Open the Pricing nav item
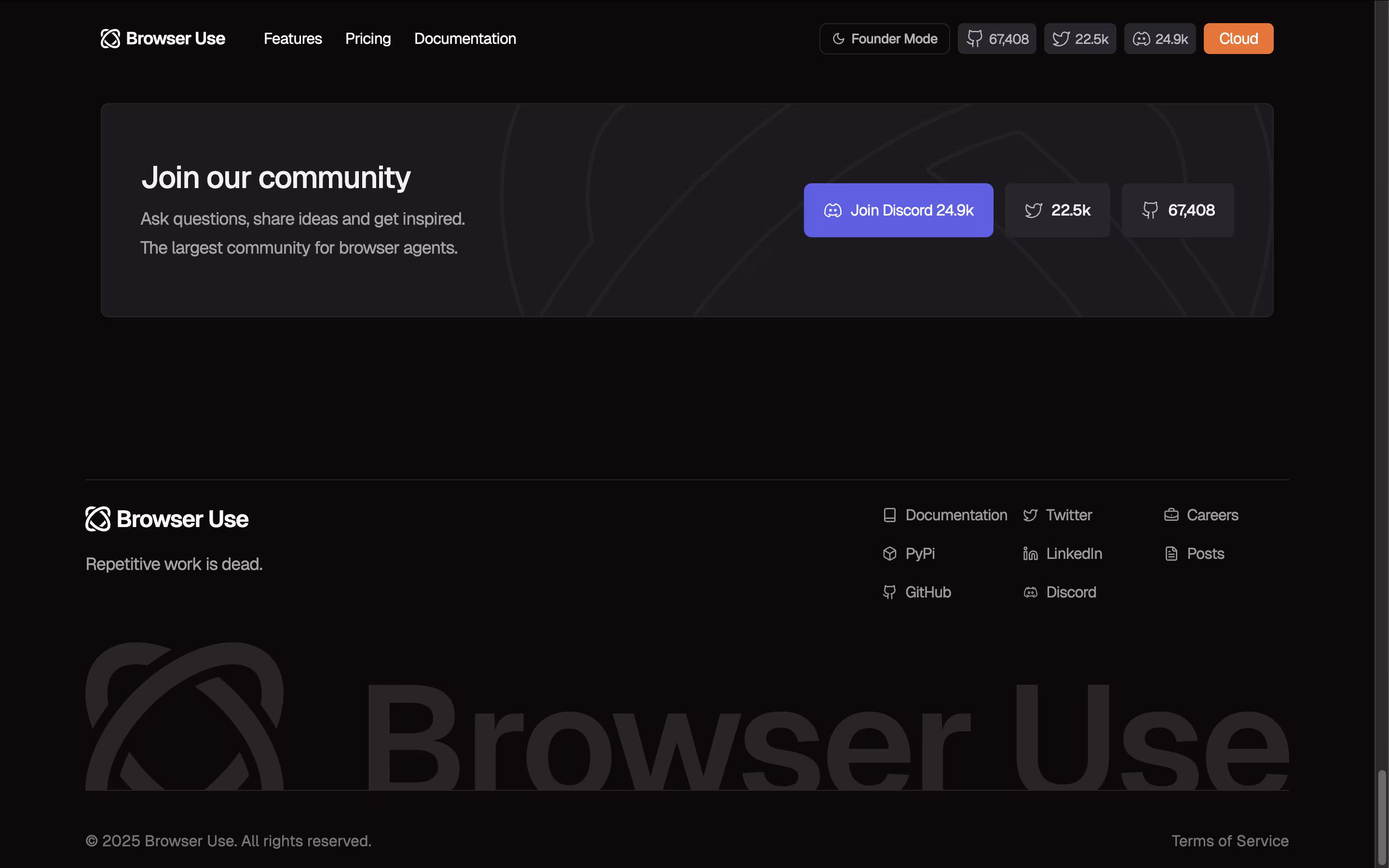 coord(368,39)
